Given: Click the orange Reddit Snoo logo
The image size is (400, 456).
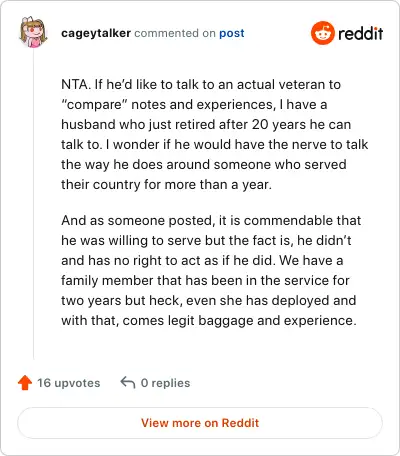Looking at the screenshot, I should (x=322, y=33).
